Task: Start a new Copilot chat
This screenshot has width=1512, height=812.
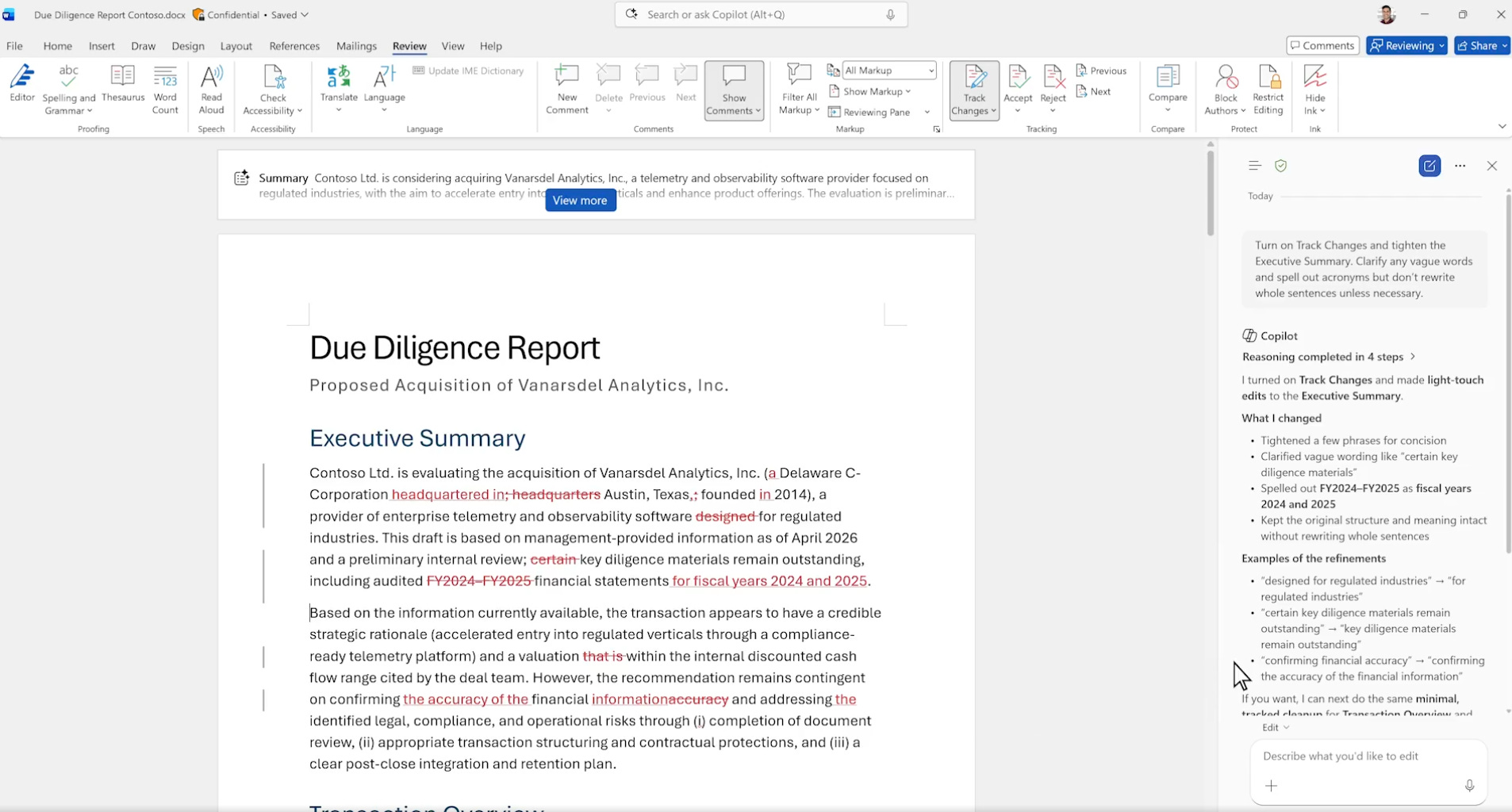Action: 1429,166
